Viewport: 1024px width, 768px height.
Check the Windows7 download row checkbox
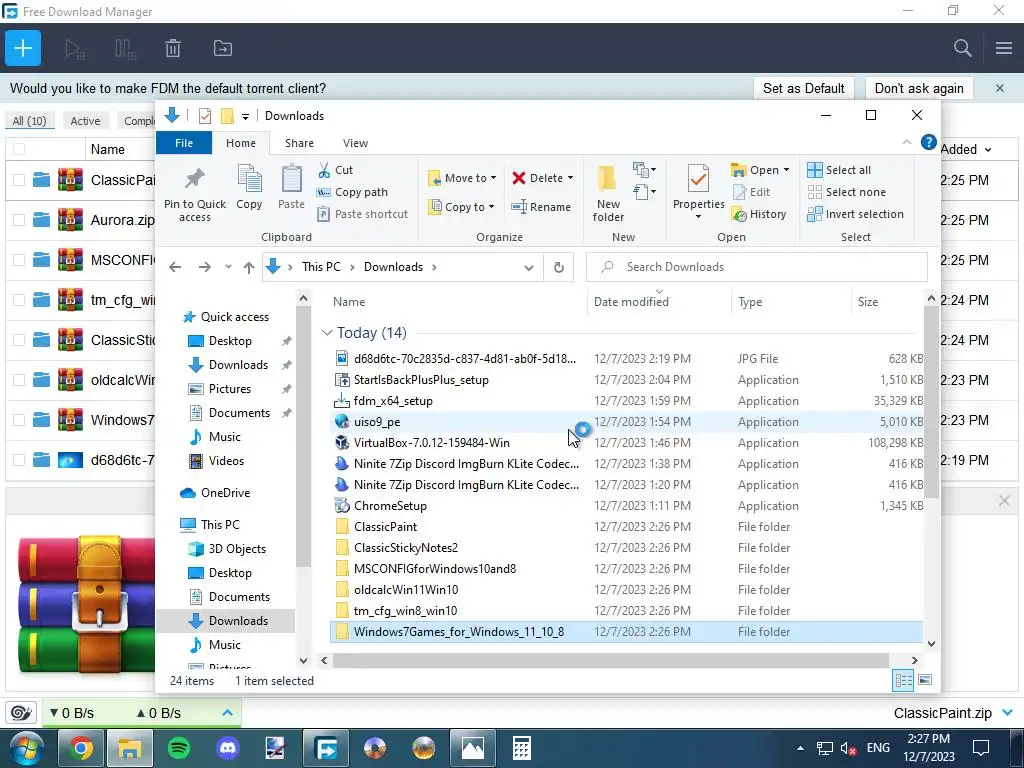19,420
